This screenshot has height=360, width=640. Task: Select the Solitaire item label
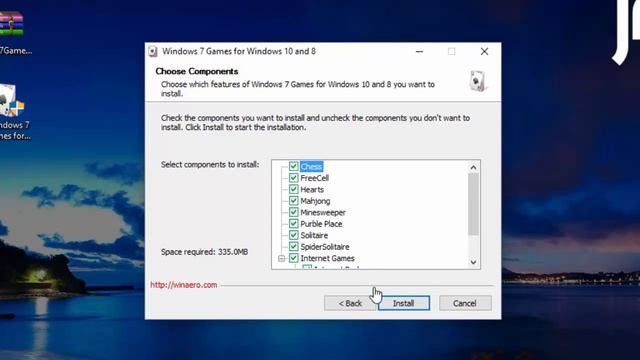[314, 235]
